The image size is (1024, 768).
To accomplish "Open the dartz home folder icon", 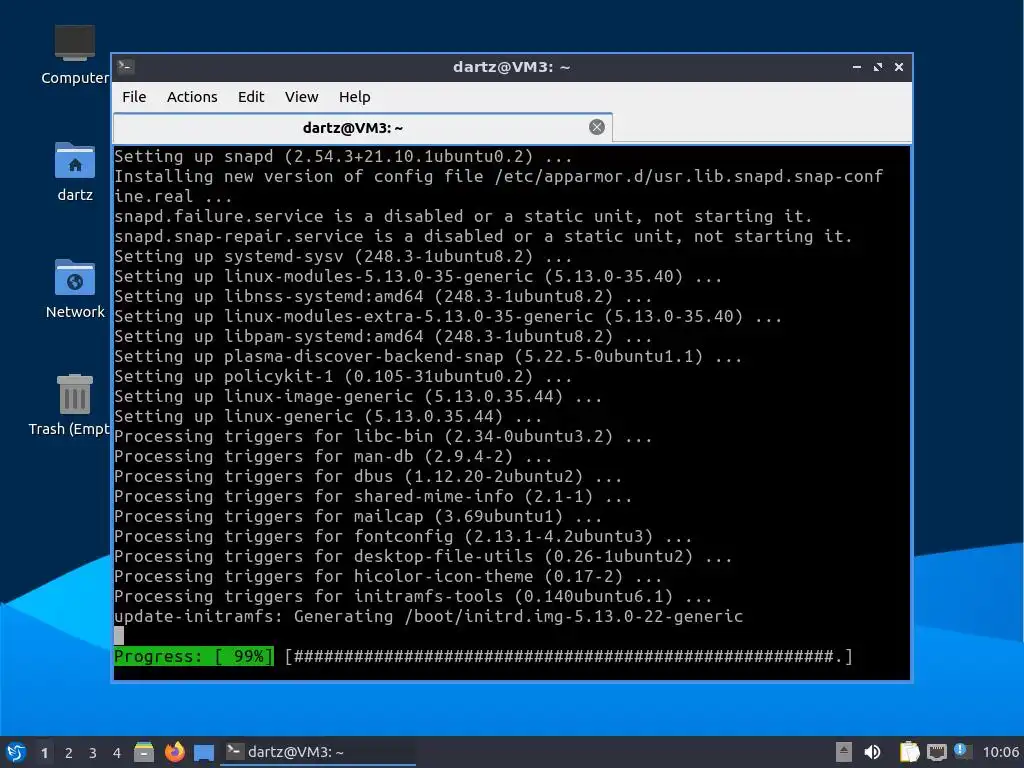I will click(74, 172).
